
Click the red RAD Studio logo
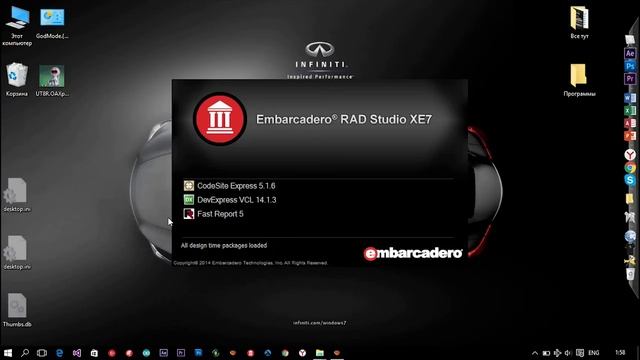click(220, 119)
